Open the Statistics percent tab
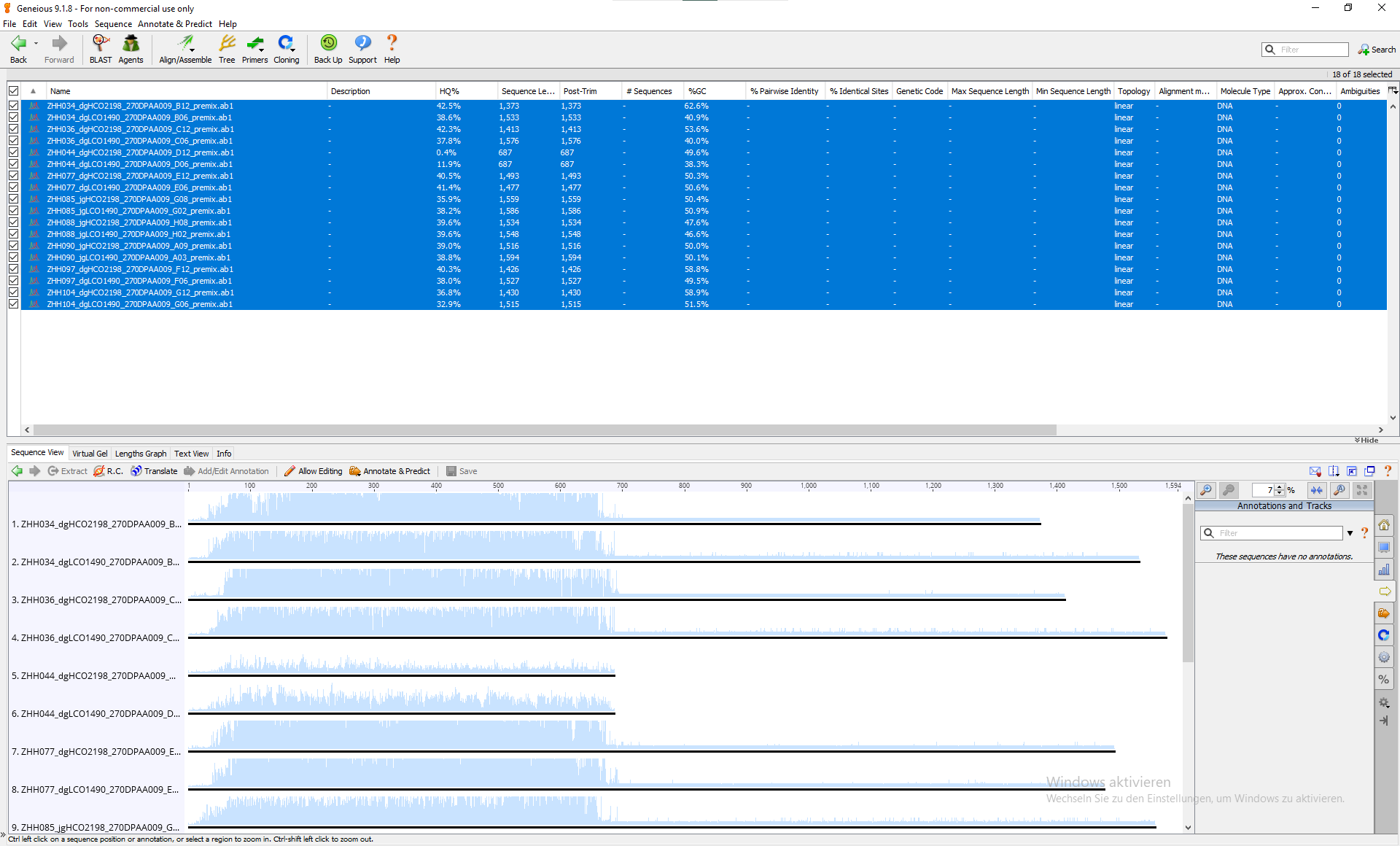The width and height of the screenshot is (1400, 846). point(1384,679)
